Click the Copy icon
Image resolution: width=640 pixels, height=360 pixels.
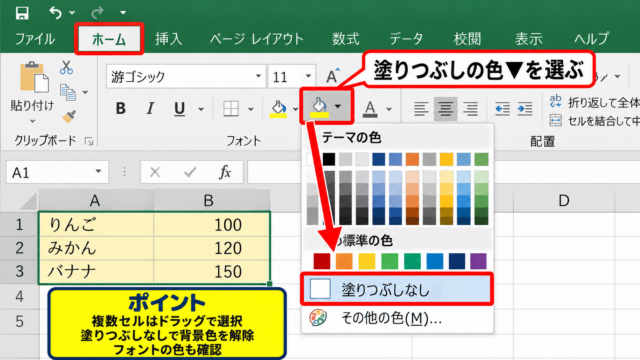[x=68, y=92]
